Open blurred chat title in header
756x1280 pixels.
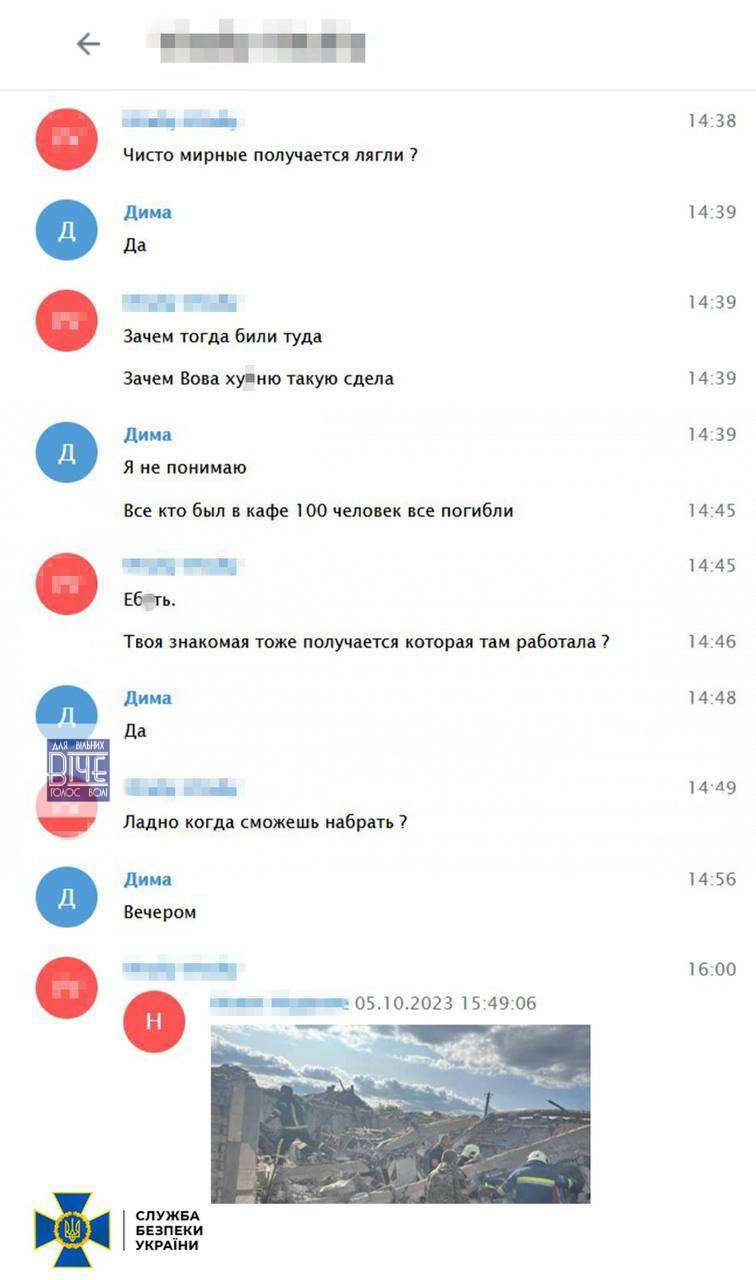point(262,43)
